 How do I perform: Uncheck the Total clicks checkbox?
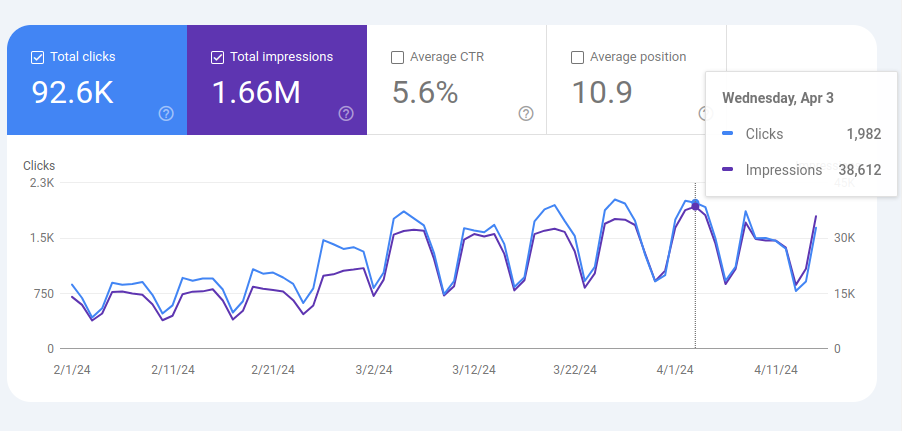(38, 57)
